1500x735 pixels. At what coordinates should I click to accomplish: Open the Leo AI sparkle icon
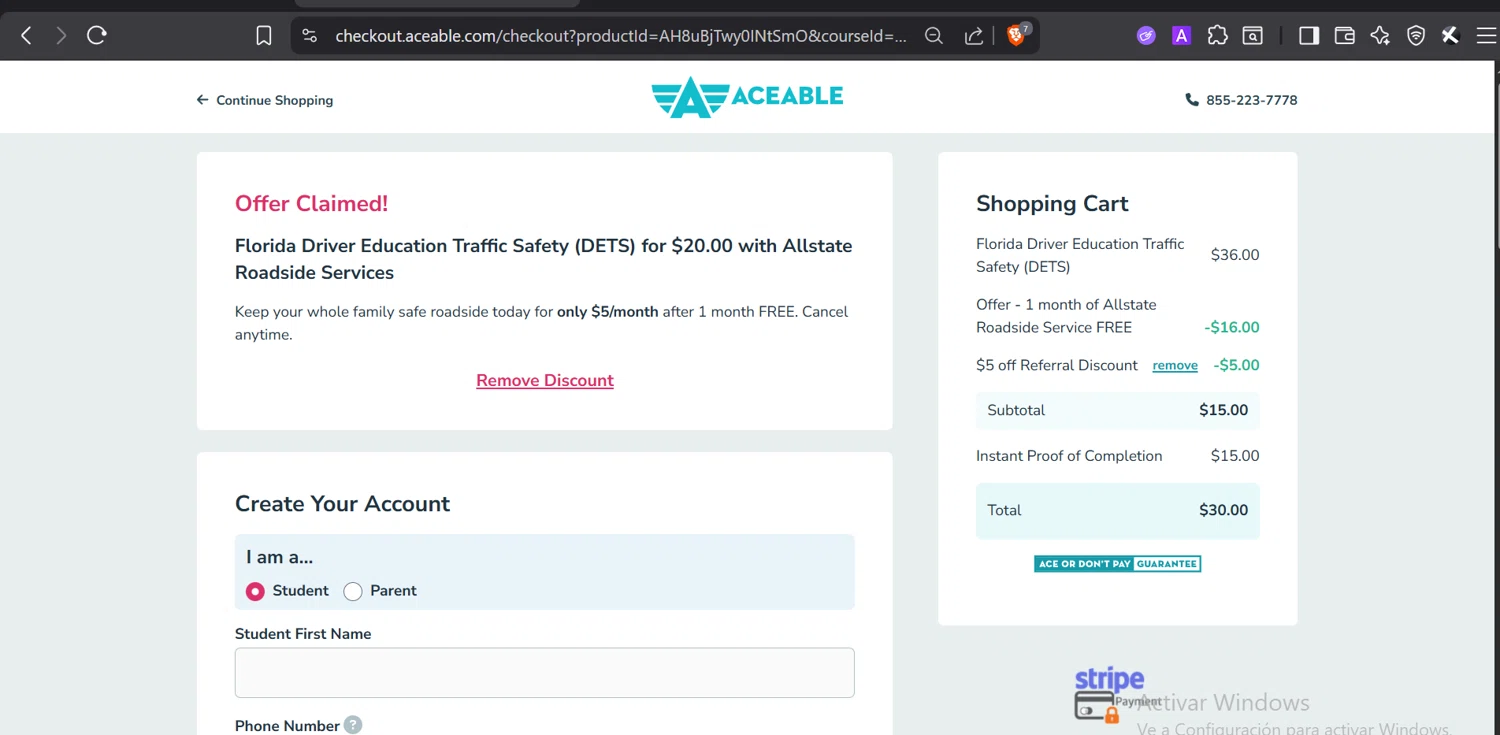point(1380,36)
